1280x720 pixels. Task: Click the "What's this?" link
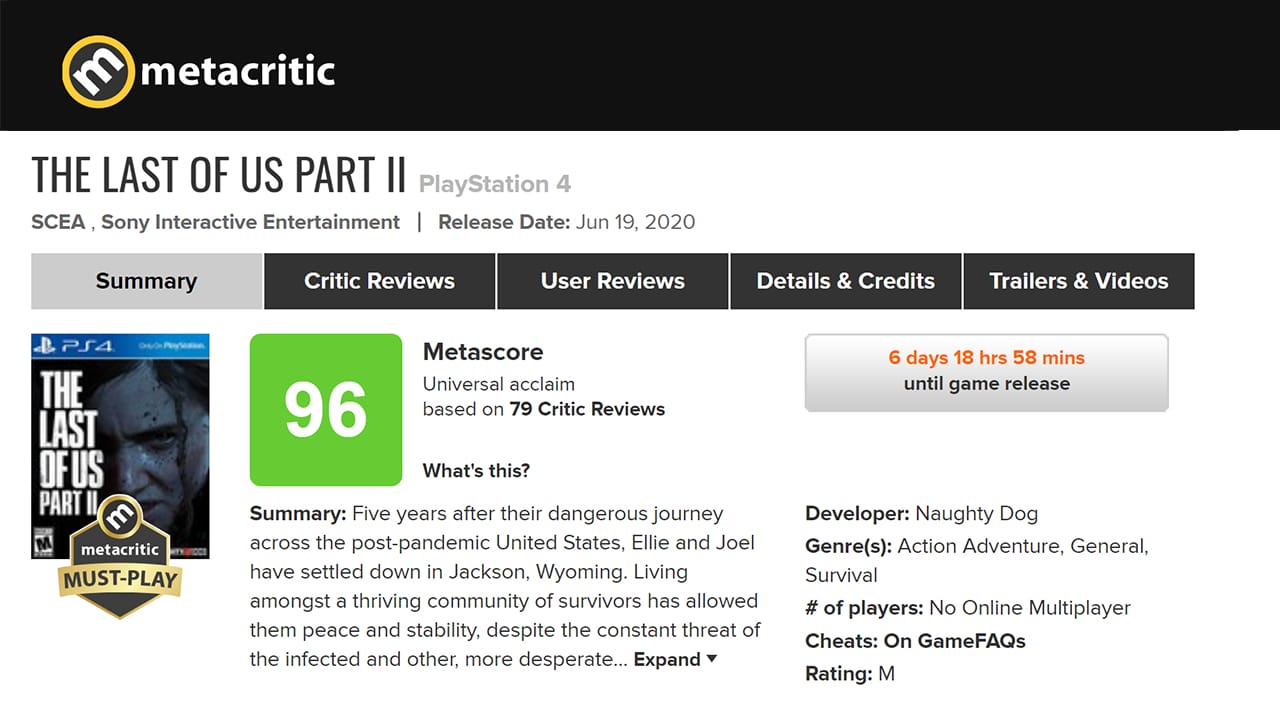[x=476, y=471]
